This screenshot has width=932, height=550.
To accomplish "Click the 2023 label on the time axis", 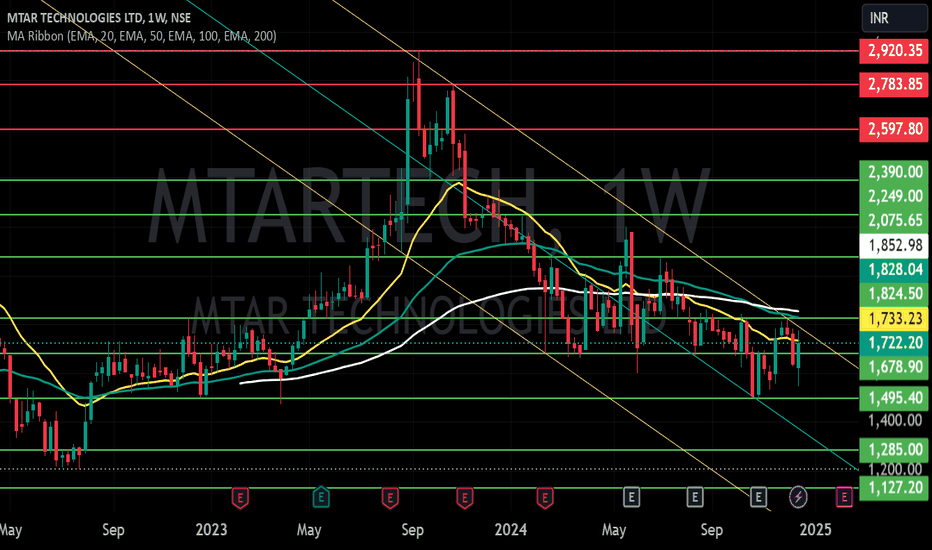I will [211, 529].
